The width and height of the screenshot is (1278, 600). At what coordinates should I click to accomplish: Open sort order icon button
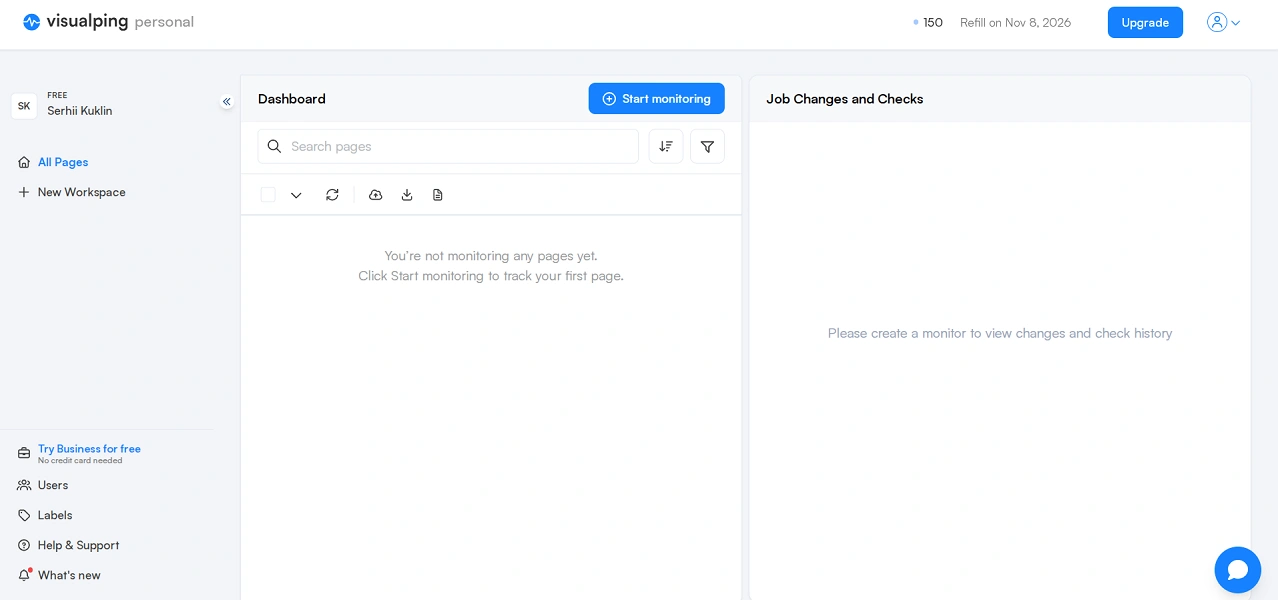coord(666,146)
